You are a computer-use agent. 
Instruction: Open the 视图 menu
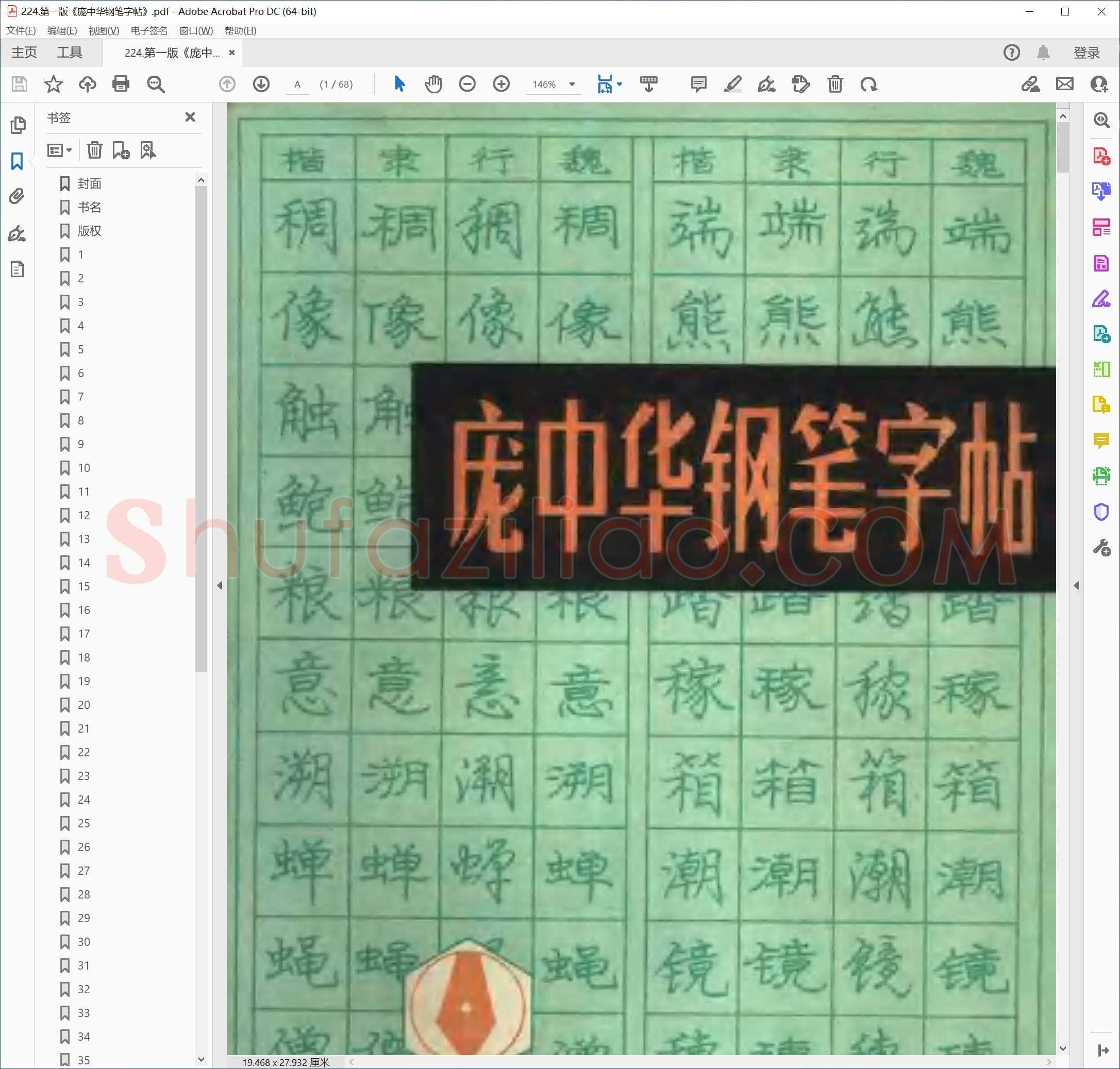pos(104,31)
